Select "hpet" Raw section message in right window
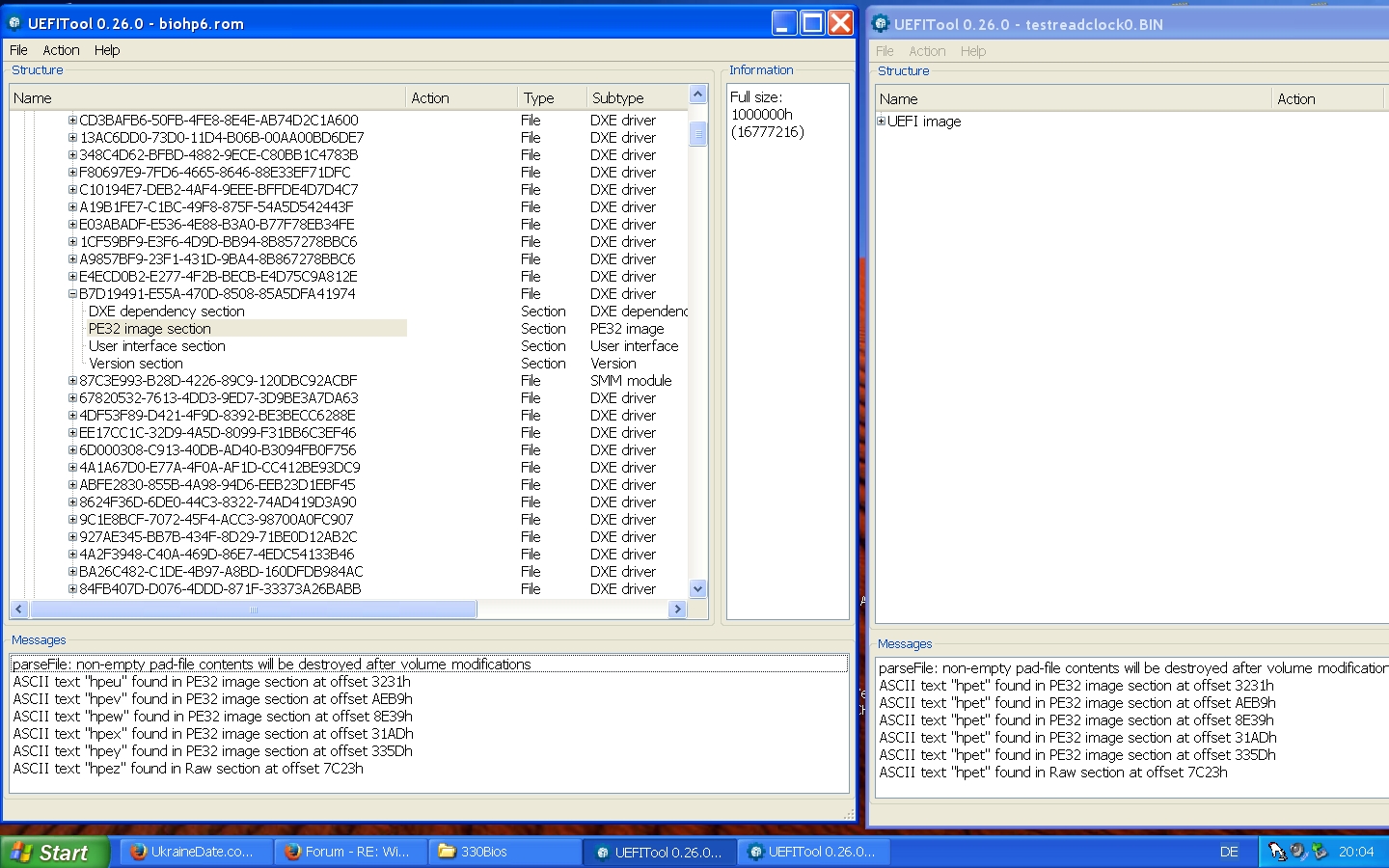 (x=1053, y=773)
